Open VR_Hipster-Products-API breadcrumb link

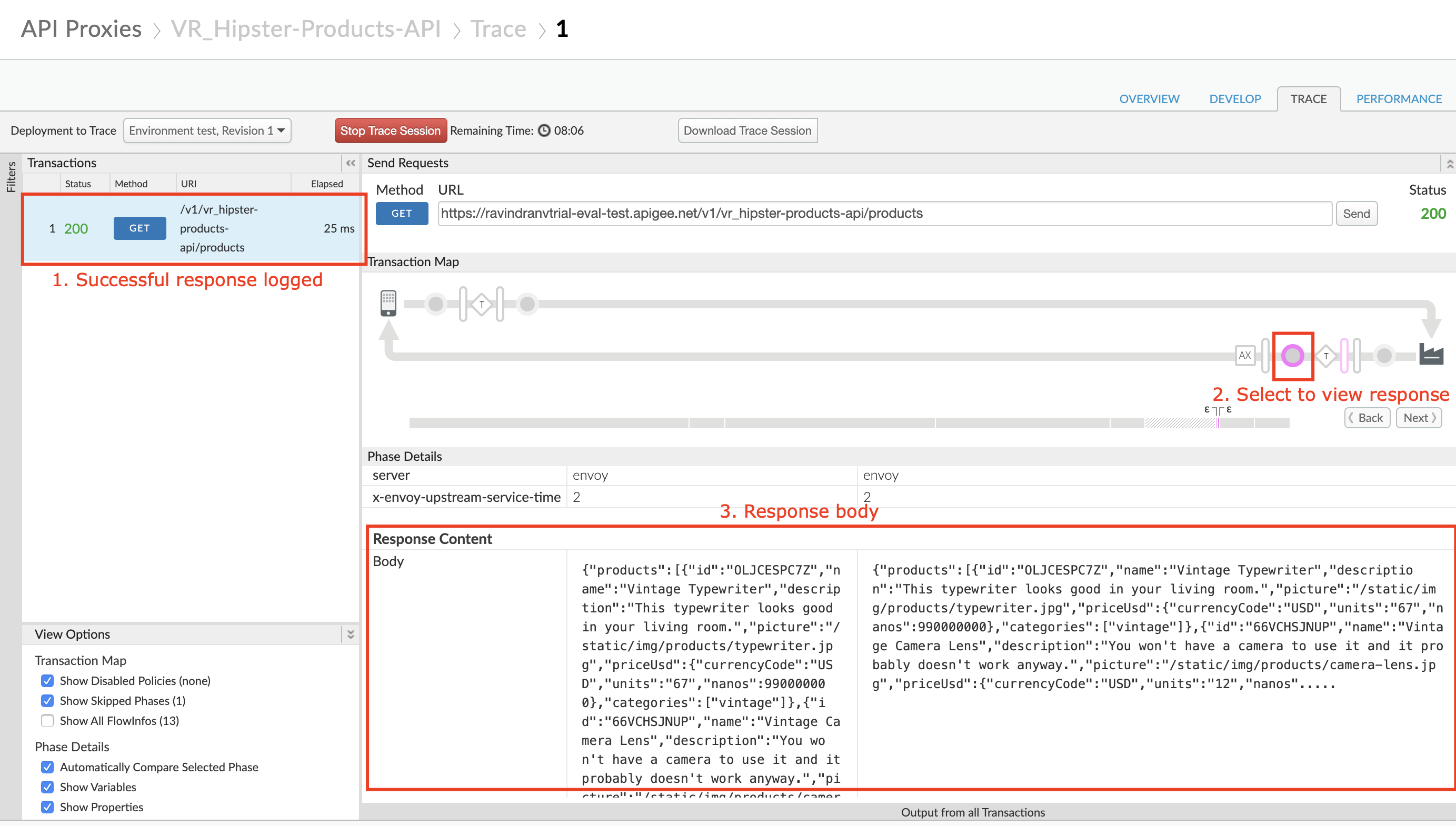pos(306,28)
